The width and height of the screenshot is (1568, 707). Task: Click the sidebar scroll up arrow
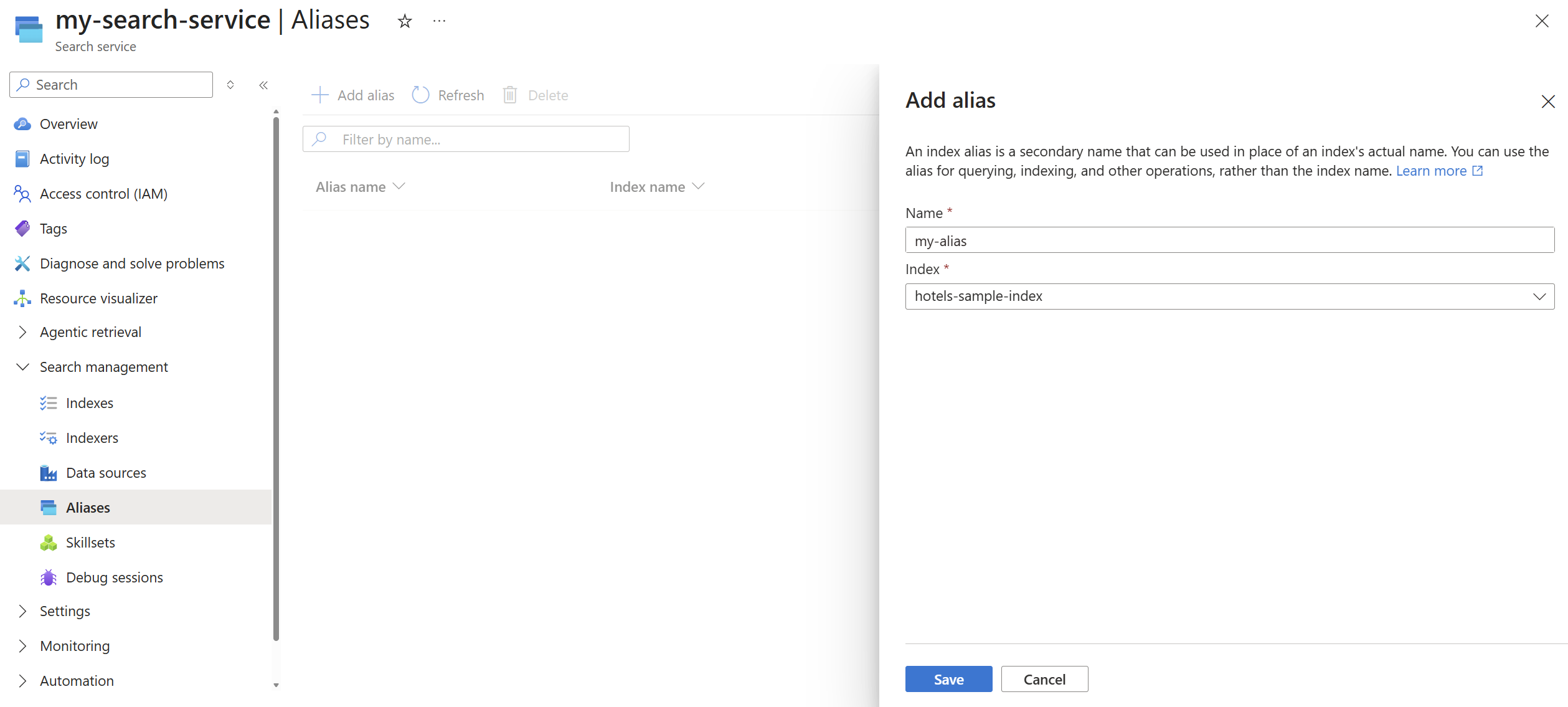coord(276,112)
